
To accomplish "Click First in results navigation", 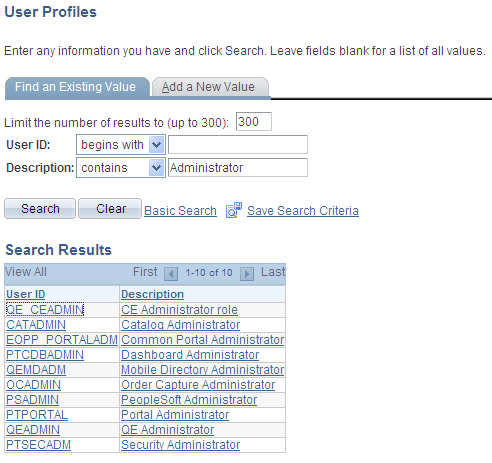I will pyautogui.click(x=145, y=272).
